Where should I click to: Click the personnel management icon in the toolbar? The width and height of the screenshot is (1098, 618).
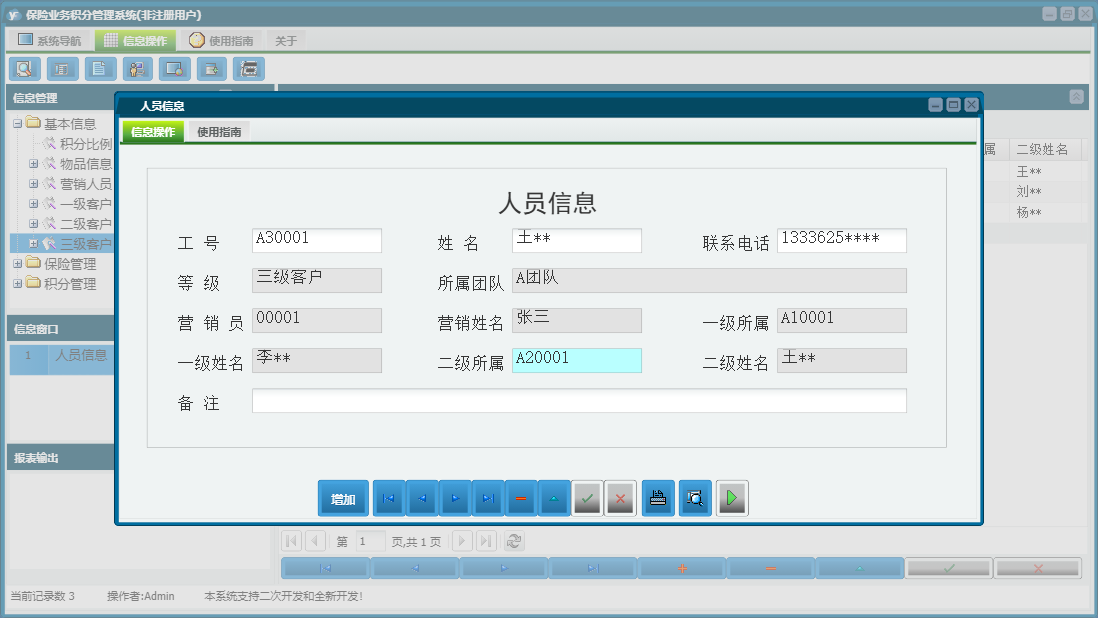[137, 68]
